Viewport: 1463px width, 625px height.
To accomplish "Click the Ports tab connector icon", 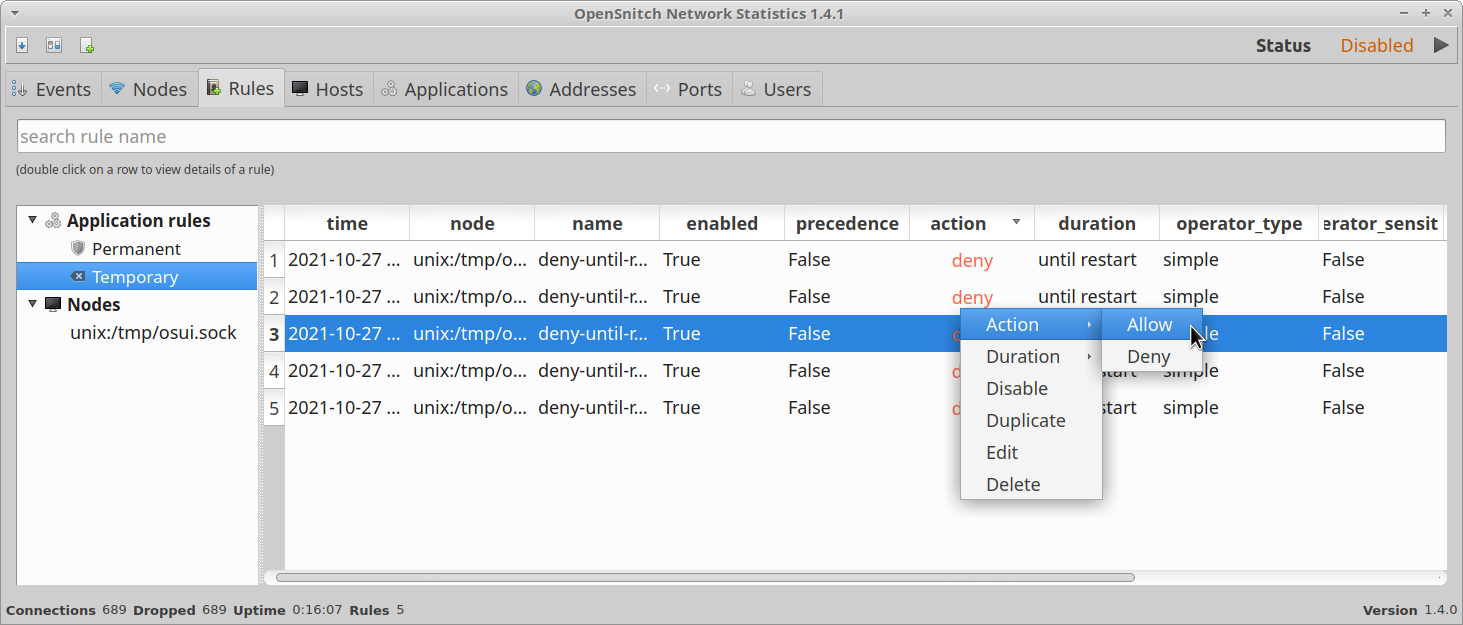I will (x=662, y=89).
